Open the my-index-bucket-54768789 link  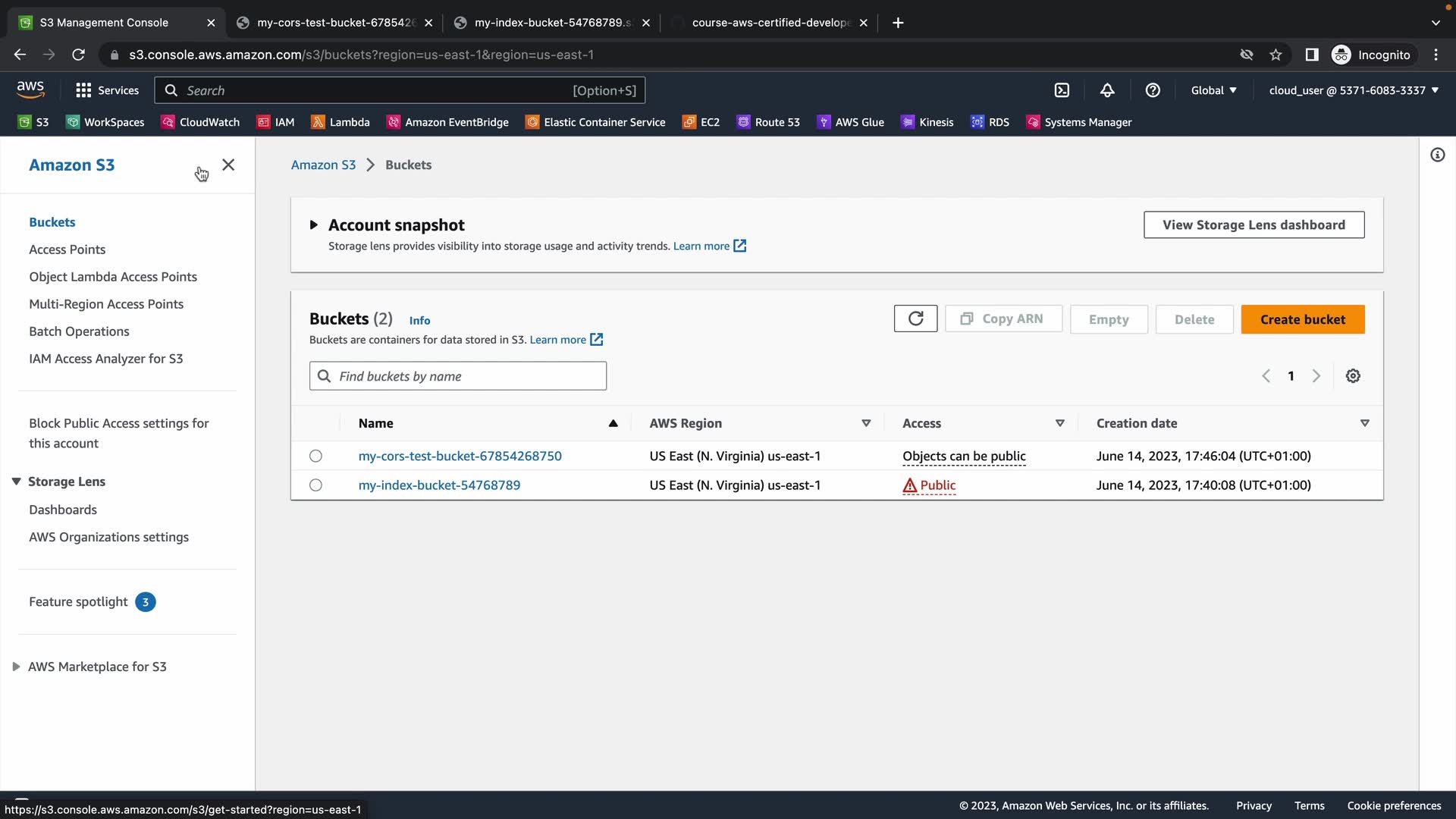point(439,485)
